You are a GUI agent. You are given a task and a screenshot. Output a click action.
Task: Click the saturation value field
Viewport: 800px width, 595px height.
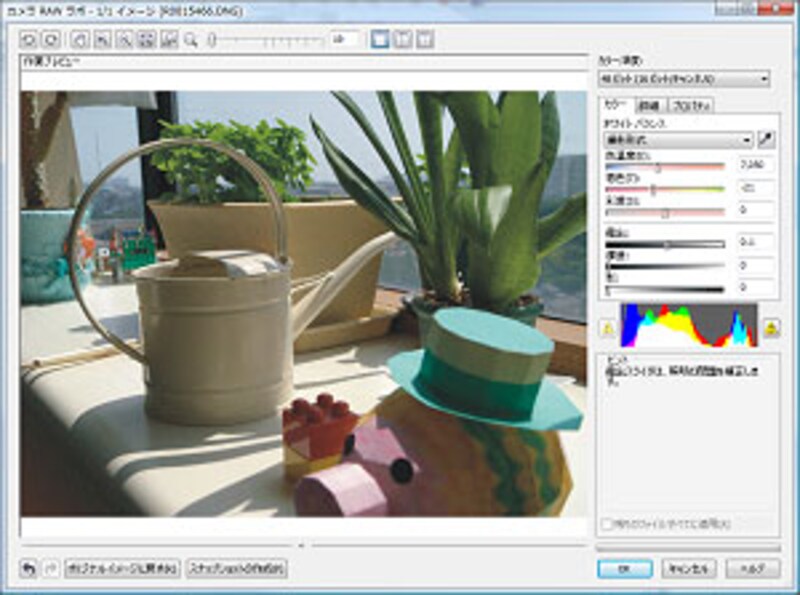tap(756, 210)
